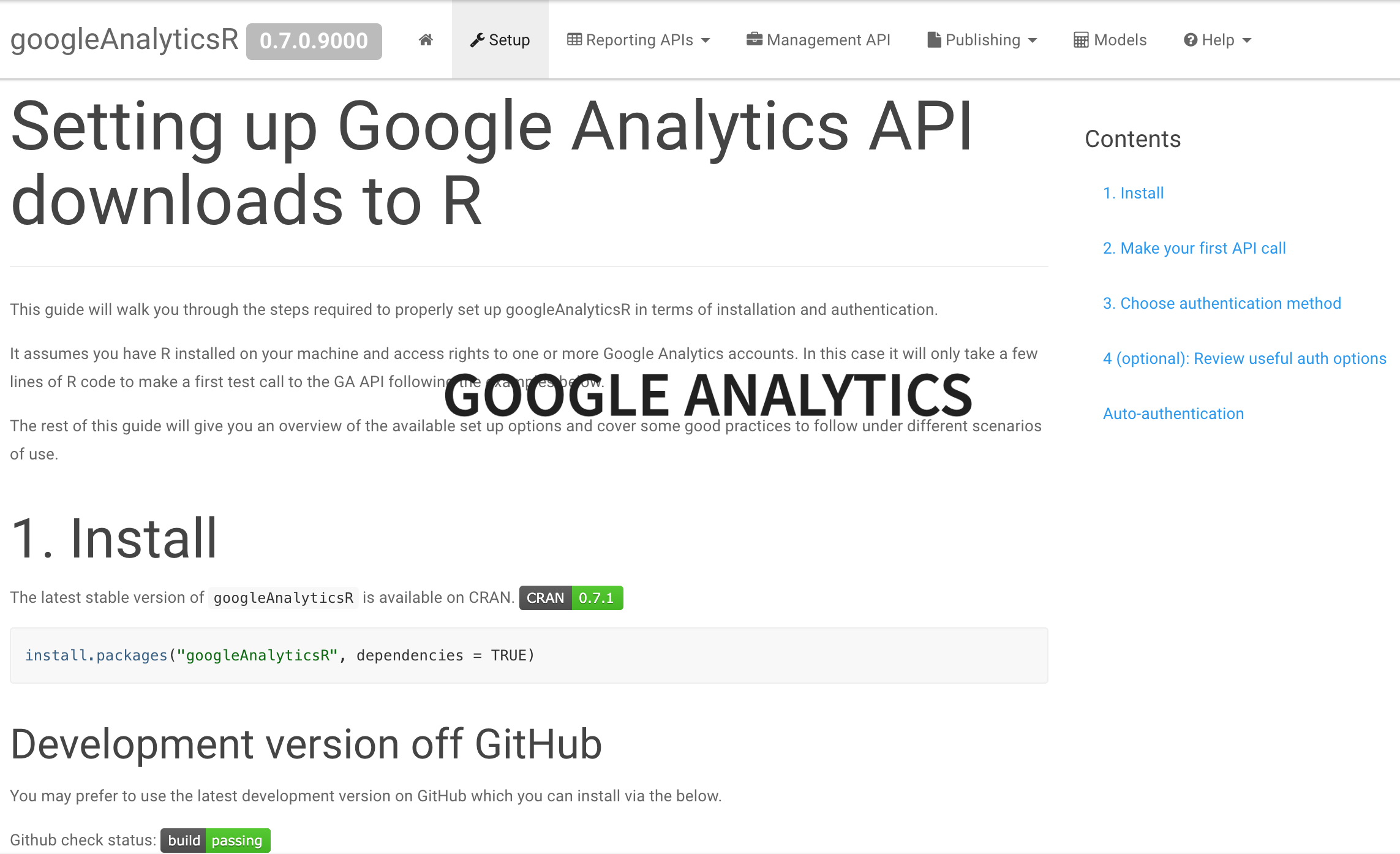
Task: Click the 'Contents' sidebar heading
Action: tap(1133, 139)
